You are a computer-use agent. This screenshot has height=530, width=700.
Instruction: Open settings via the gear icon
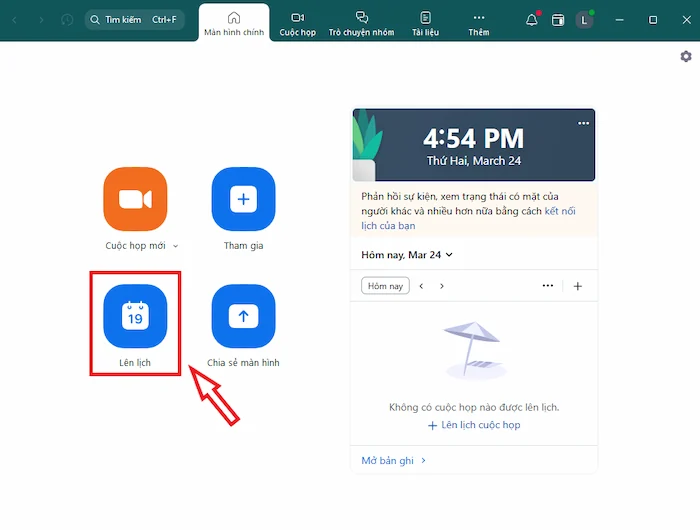686,57
